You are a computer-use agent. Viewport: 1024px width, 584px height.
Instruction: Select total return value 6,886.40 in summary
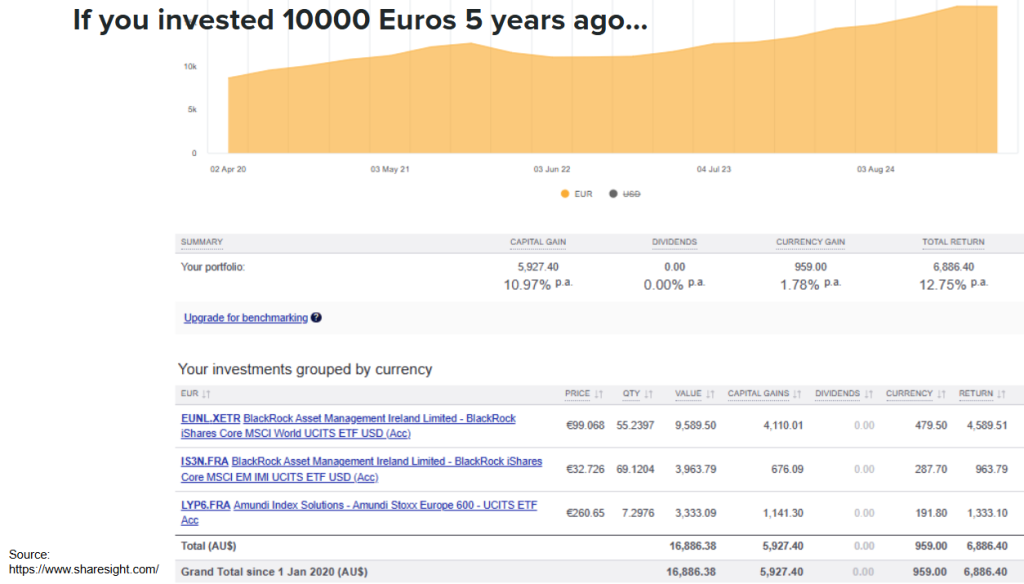[x=953, y=267]
